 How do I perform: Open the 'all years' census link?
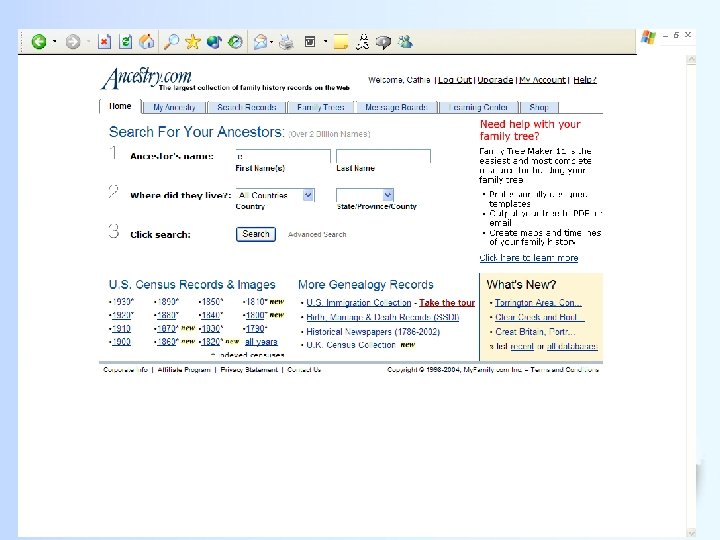coord(261,342)
